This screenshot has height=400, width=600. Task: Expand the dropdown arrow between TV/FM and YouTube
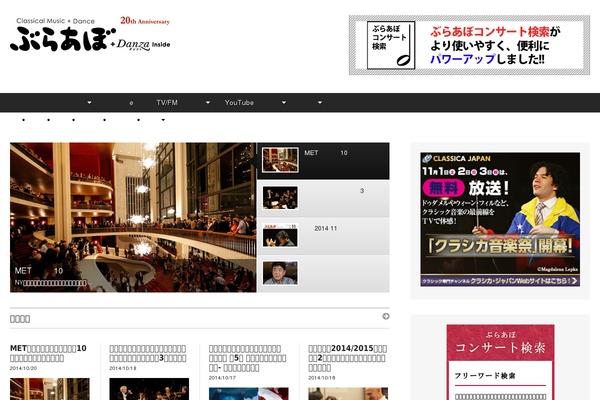tap(208, 103)
